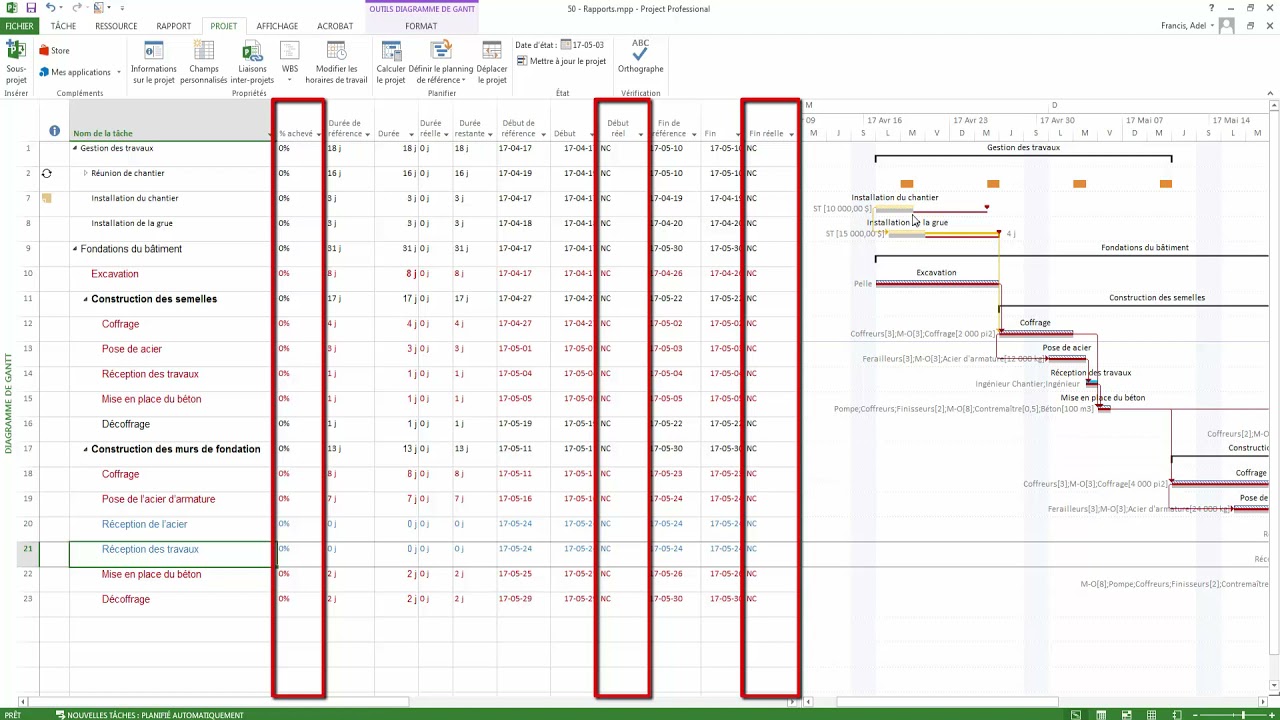Switch to Team Planner view in status bar
The height and width of the screenshot is (720, 1280).
1126,714
